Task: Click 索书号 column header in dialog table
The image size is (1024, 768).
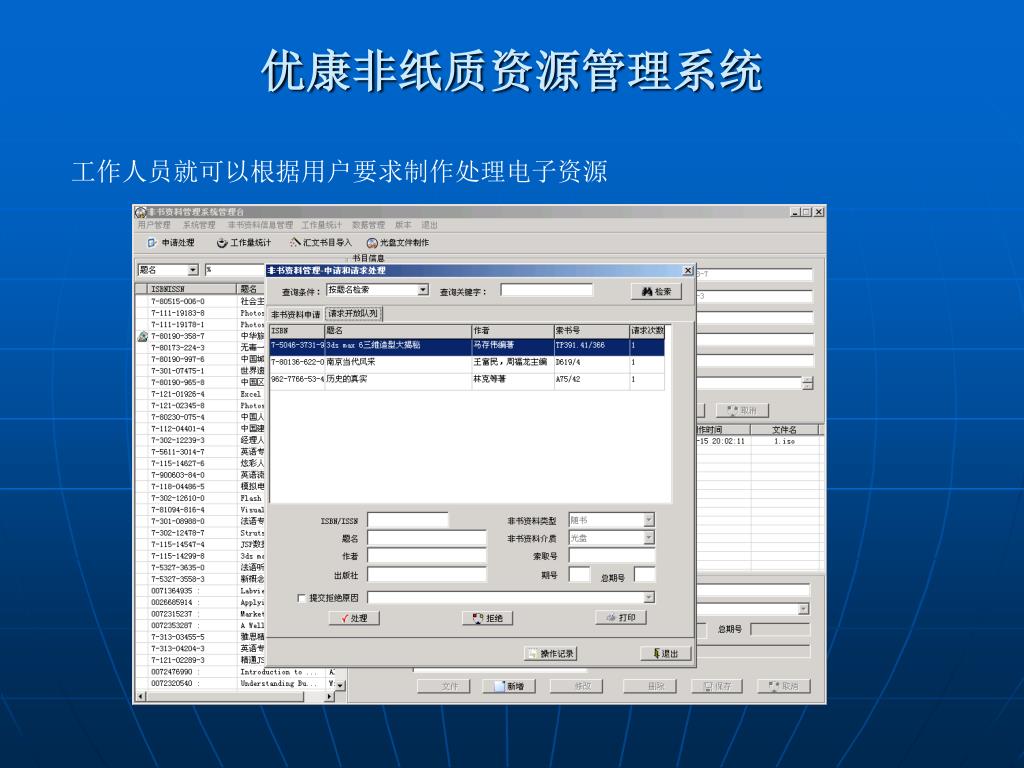Action: (x=592, y=331)
